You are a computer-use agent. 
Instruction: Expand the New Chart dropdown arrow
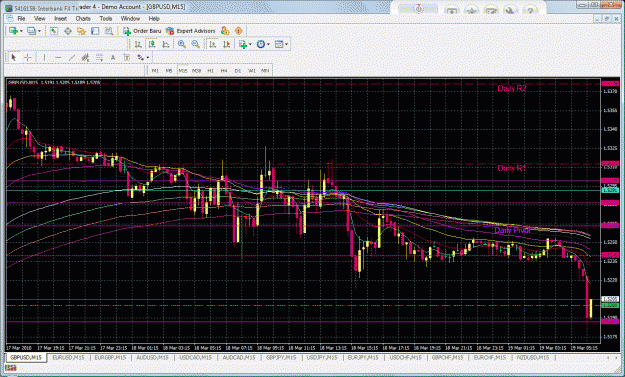21,31
